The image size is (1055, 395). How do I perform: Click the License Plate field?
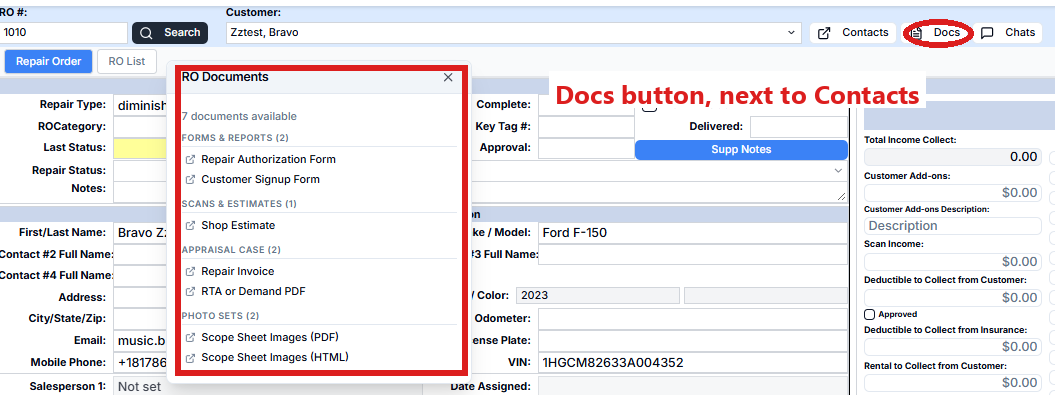tap(692, 341)
